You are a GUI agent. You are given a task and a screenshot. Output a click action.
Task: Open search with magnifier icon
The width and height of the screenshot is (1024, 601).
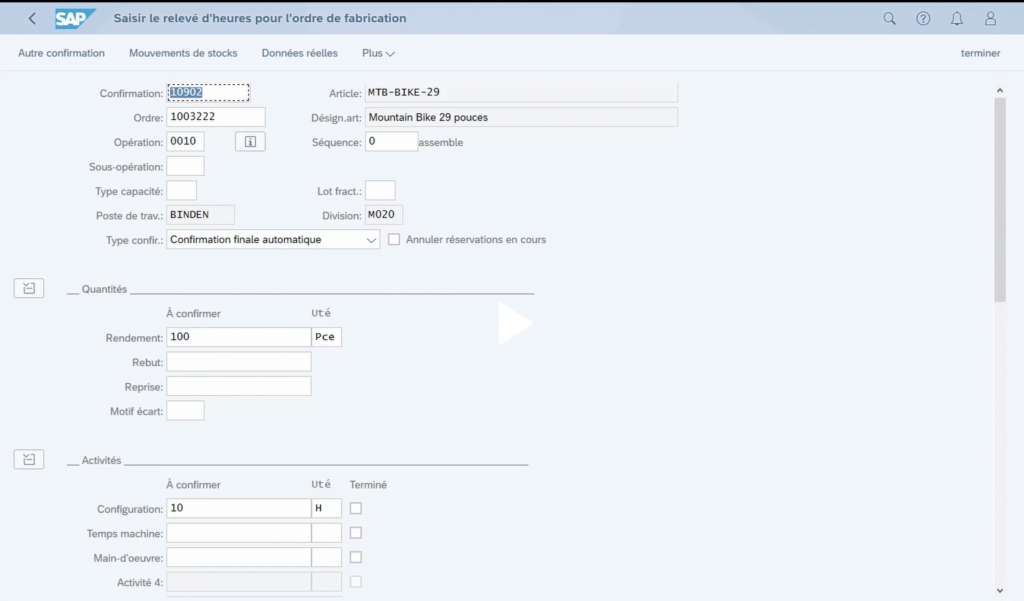[x=890, y=18]
